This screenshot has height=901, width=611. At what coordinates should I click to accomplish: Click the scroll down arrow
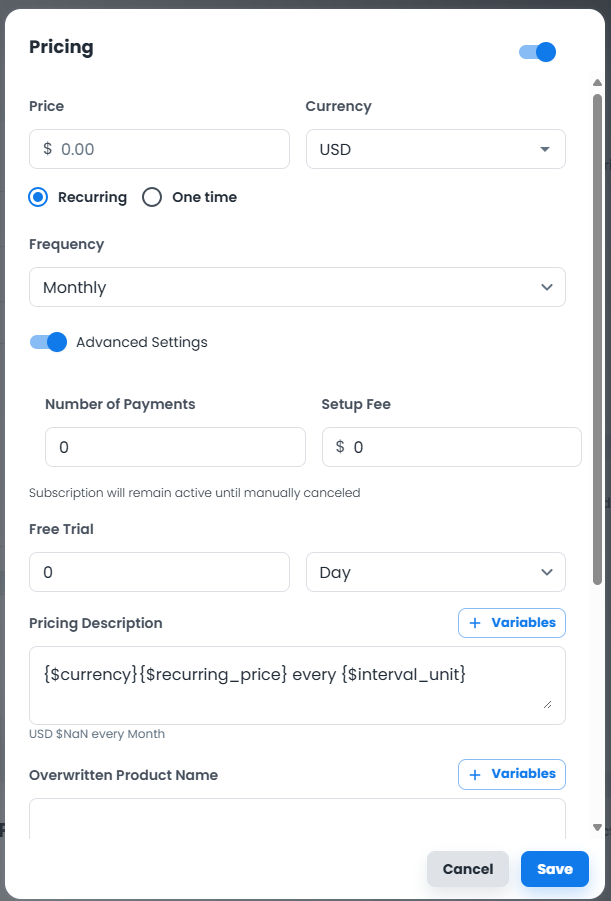[597, 828]
